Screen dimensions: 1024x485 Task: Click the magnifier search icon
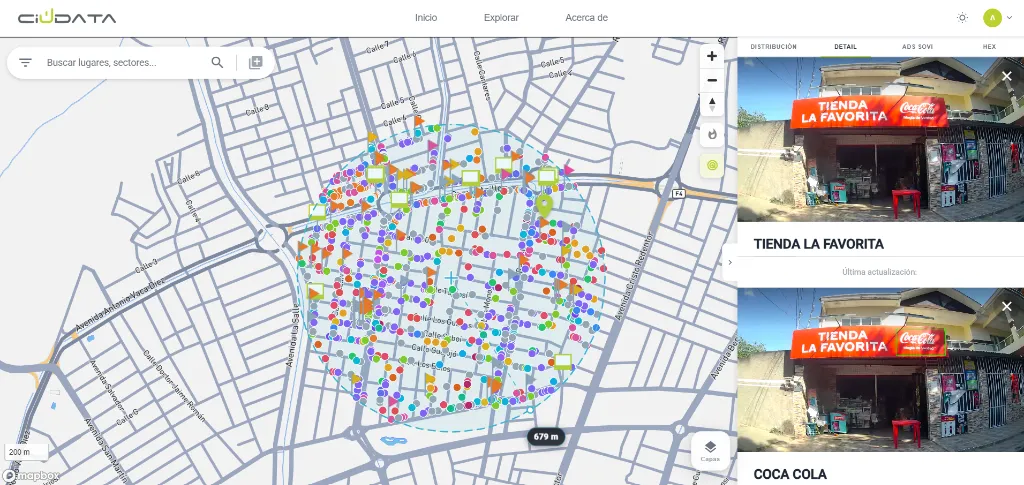click(217, 63)
